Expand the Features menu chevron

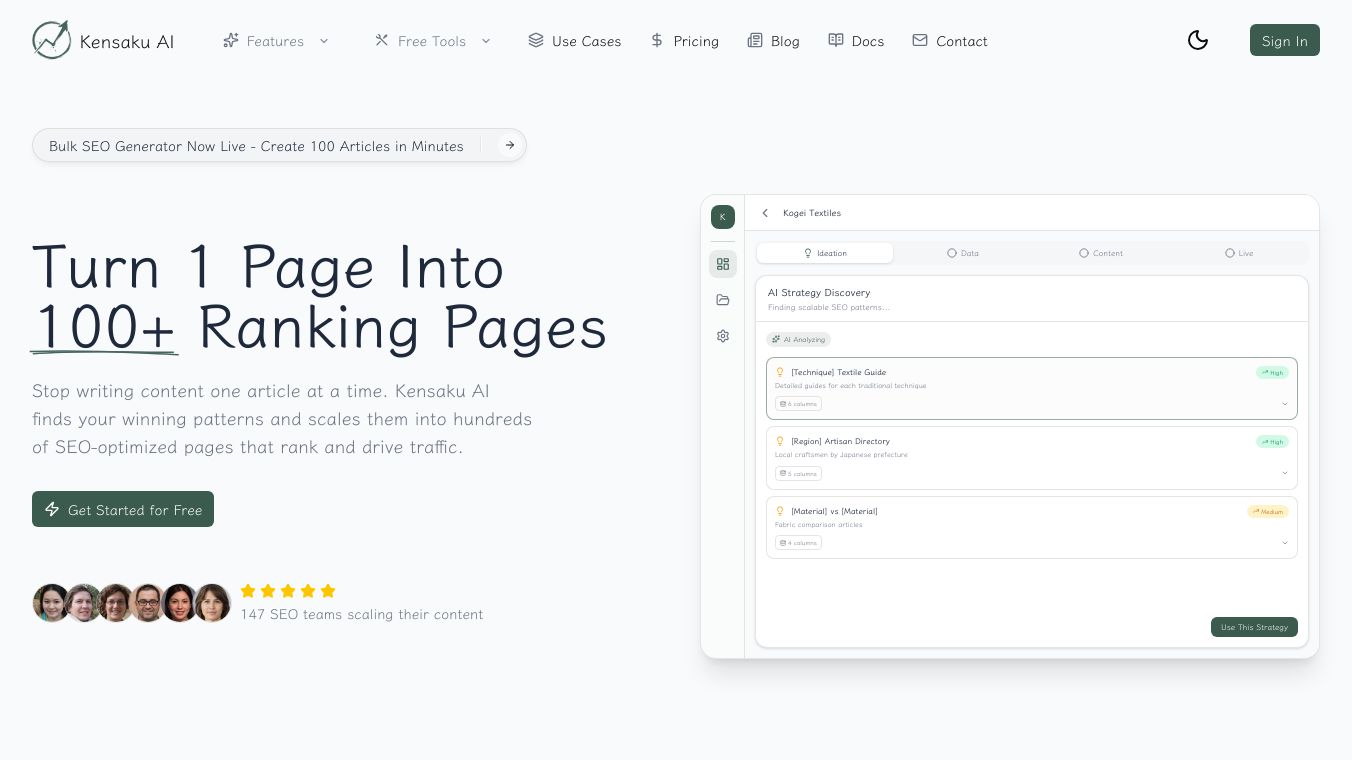pyautogui.click(x=324, y=41)
